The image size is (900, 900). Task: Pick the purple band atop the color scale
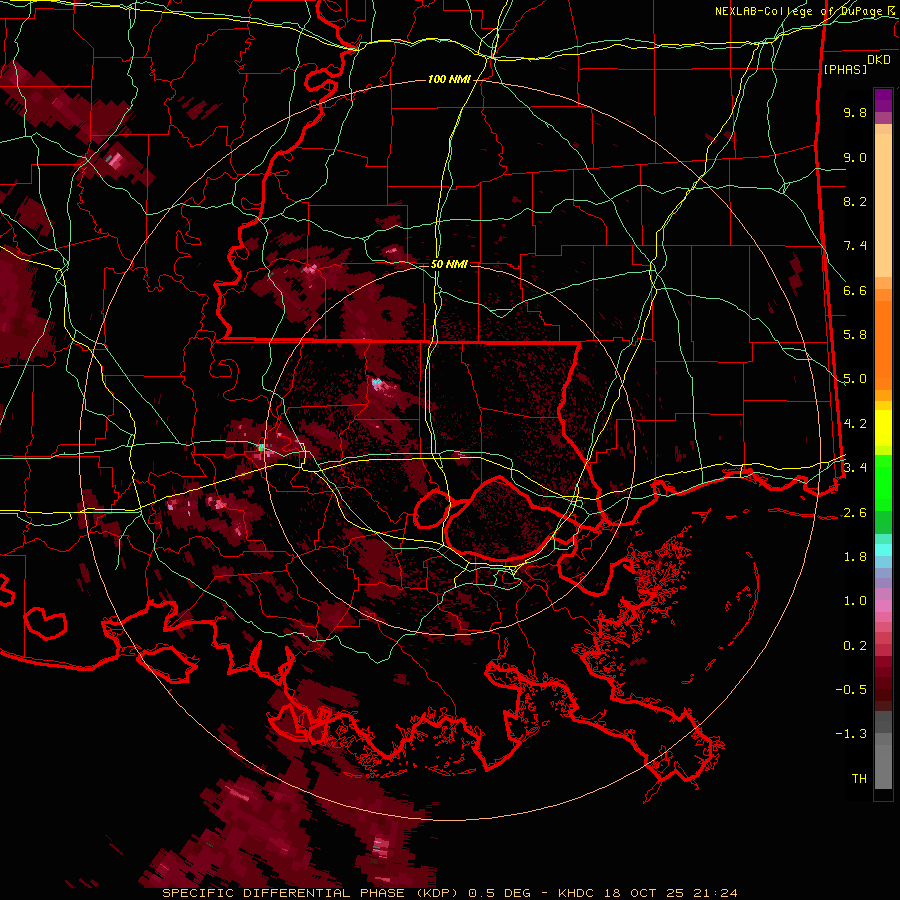pos(883,100)
